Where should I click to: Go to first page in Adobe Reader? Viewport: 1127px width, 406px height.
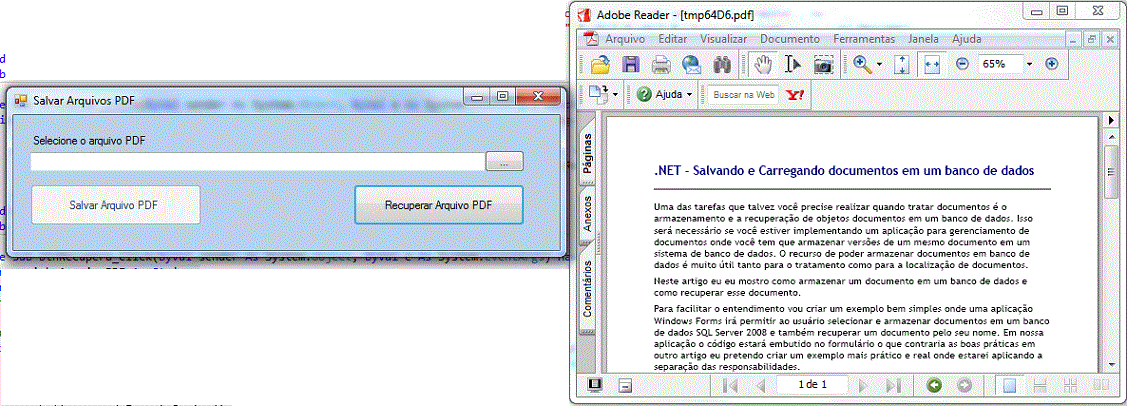730,386
